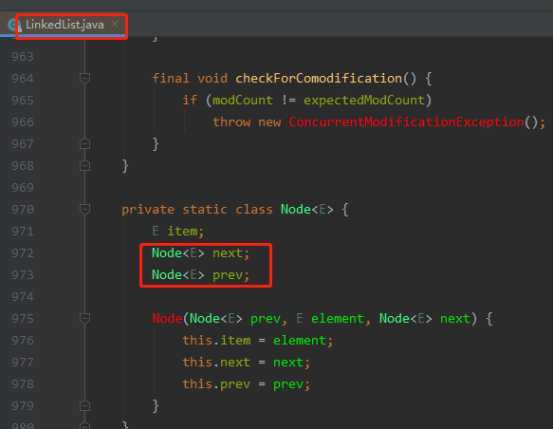
Task: Click the if keyword on line 965
Action: 190,100
